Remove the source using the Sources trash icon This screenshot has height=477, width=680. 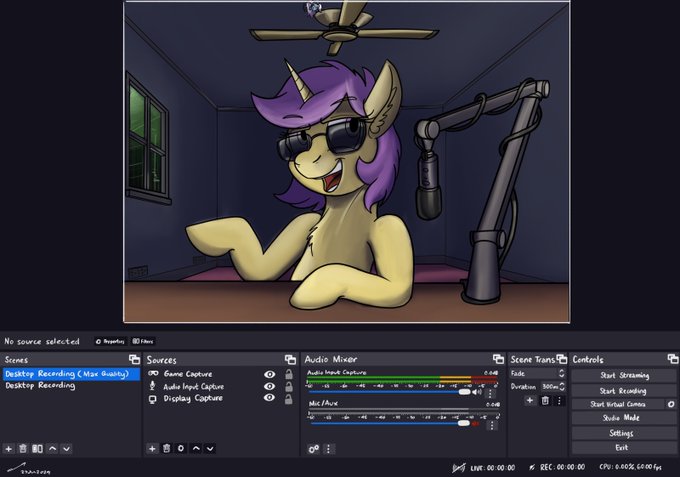(167, 448)
